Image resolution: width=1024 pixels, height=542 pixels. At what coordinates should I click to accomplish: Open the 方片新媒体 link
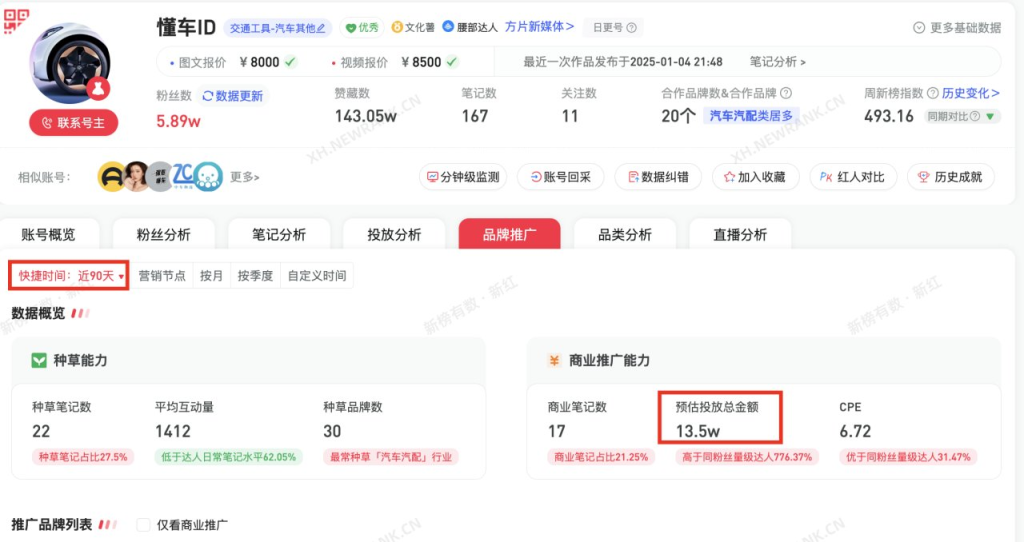[539, 27]
